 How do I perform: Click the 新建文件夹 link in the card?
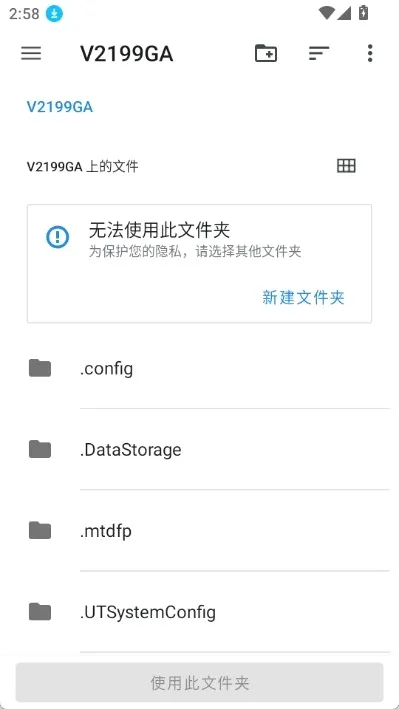click(x=304, y=298)
